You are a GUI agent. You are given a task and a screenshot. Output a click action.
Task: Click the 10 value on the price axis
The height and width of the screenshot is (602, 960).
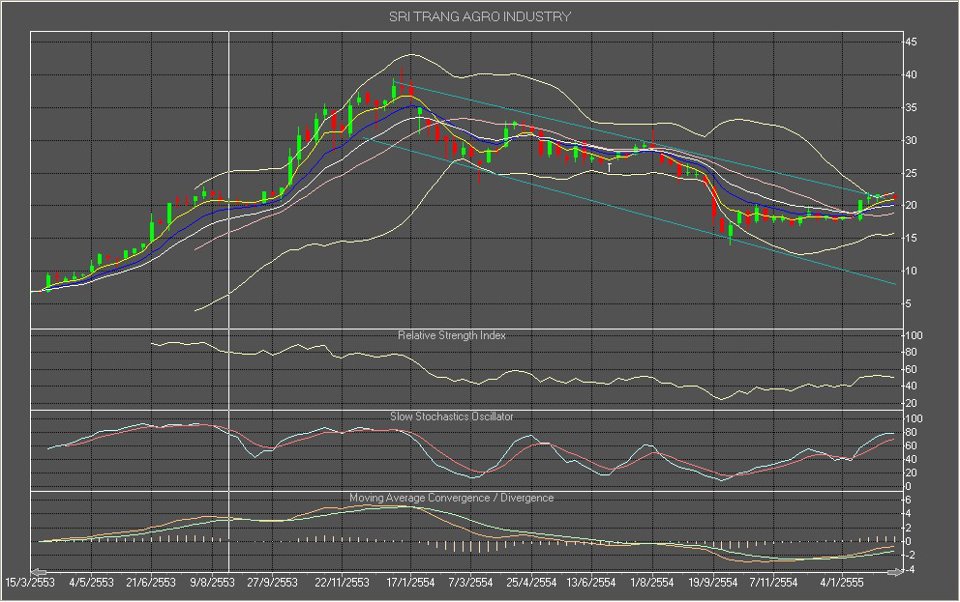click(911, 271)
